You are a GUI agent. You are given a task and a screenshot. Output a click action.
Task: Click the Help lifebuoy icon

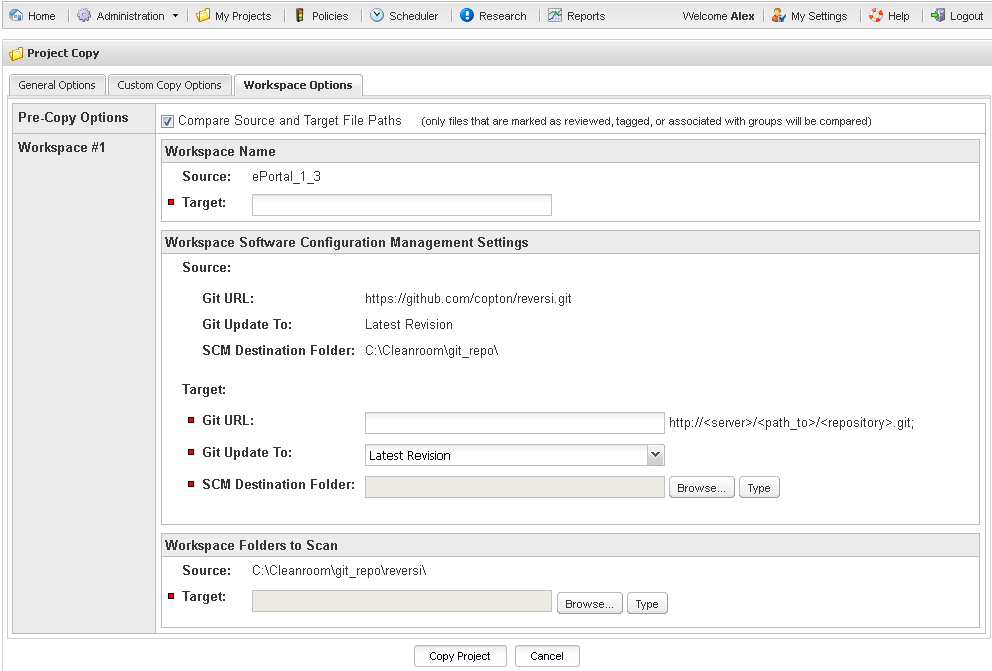pyautogui.click(x=876, y=16)
